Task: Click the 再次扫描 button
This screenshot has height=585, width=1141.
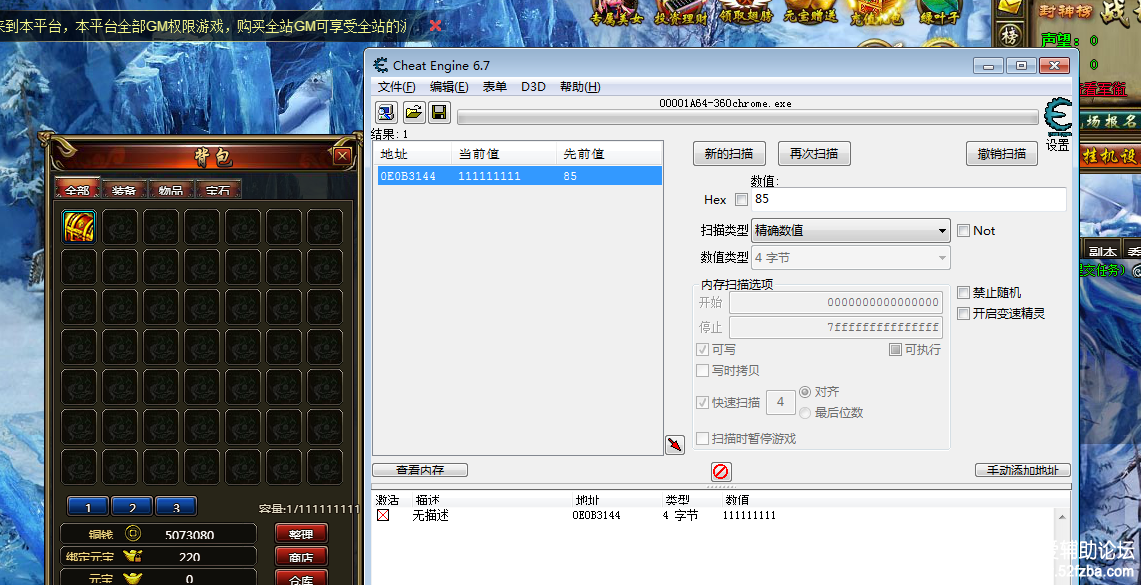Action: click(814, 154)
